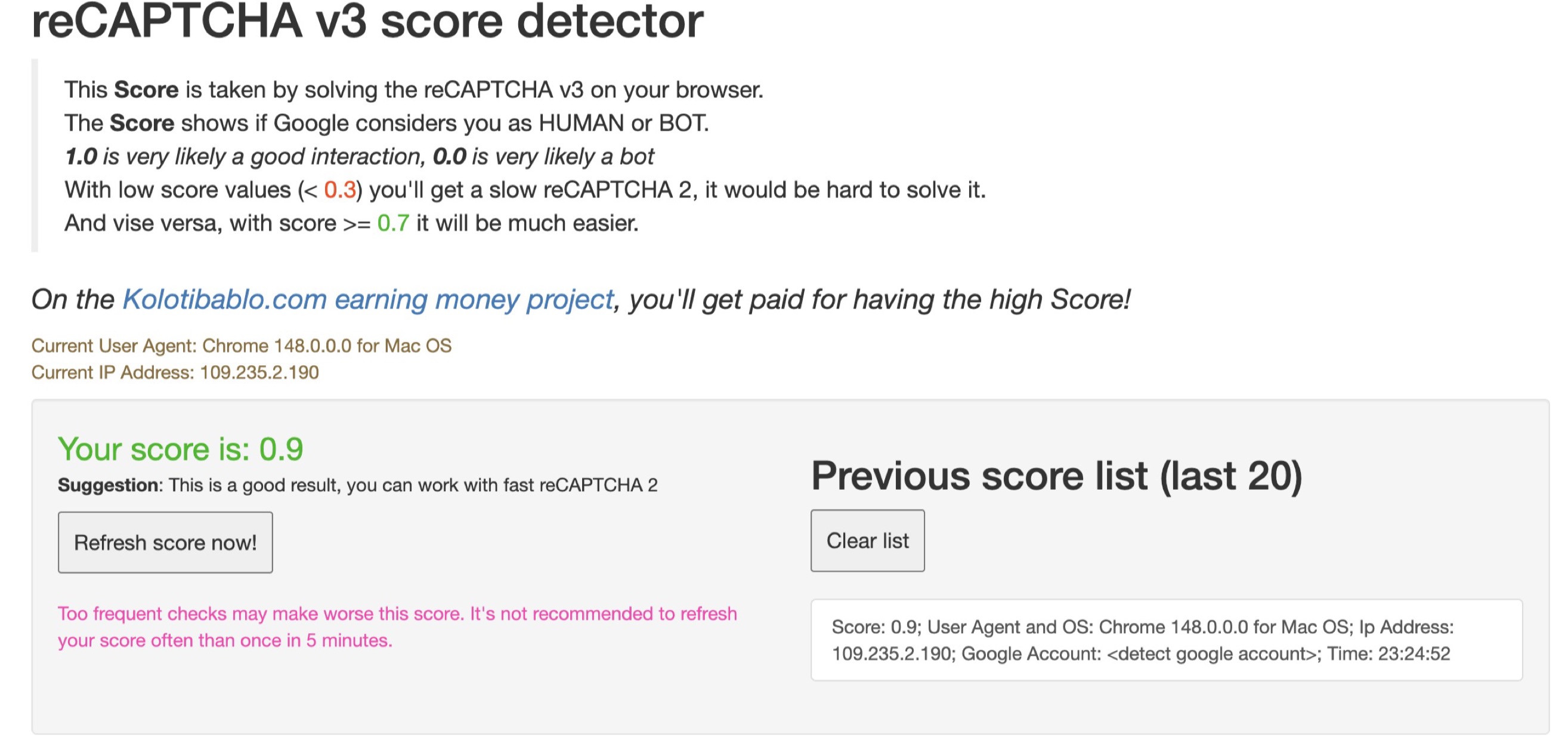Click the 'Your score is: 0.9' text
This screenshot has height=747, width=1568.
180,449
